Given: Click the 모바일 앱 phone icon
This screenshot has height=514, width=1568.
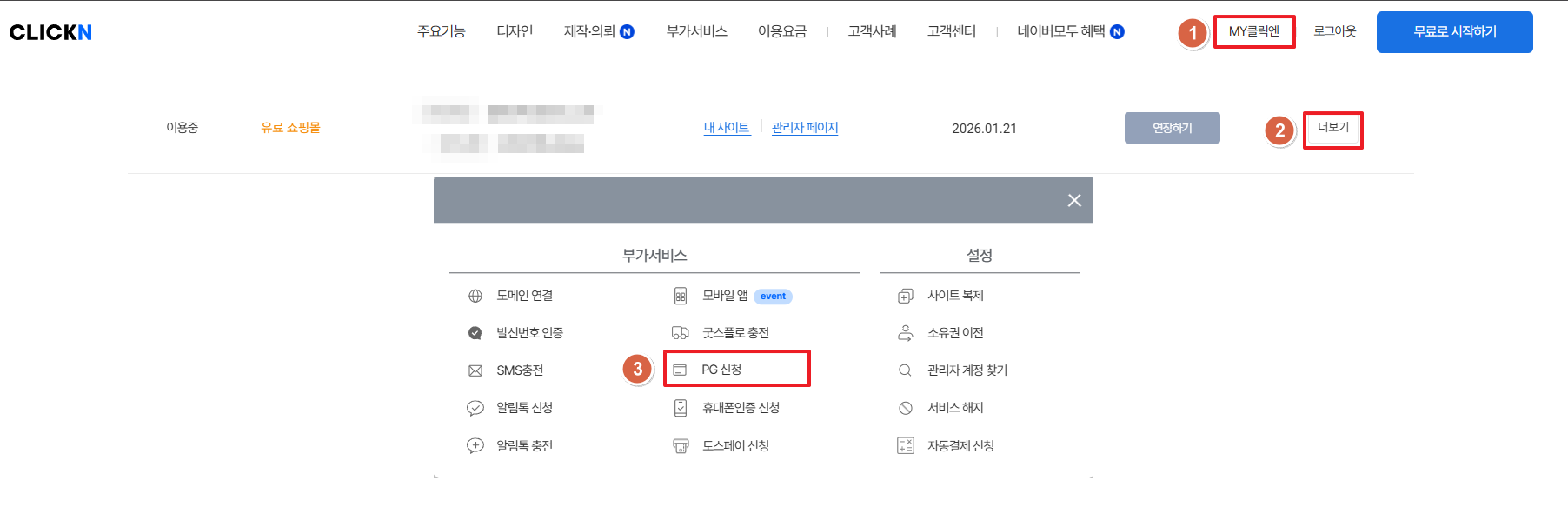Looking at the screenshot, I should pos(681,296).
